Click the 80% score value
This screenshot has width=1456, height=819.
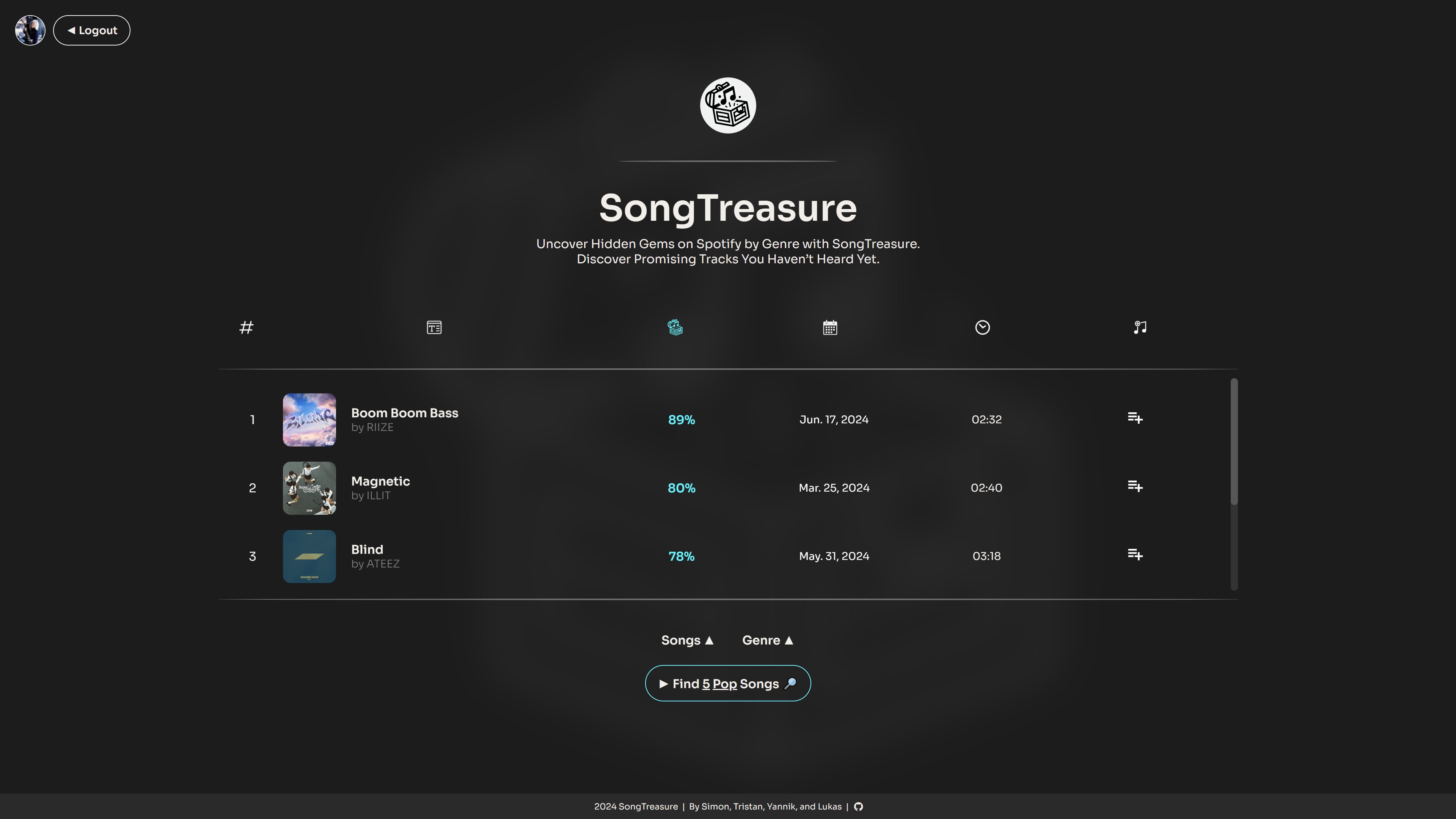tap(681, 488)
